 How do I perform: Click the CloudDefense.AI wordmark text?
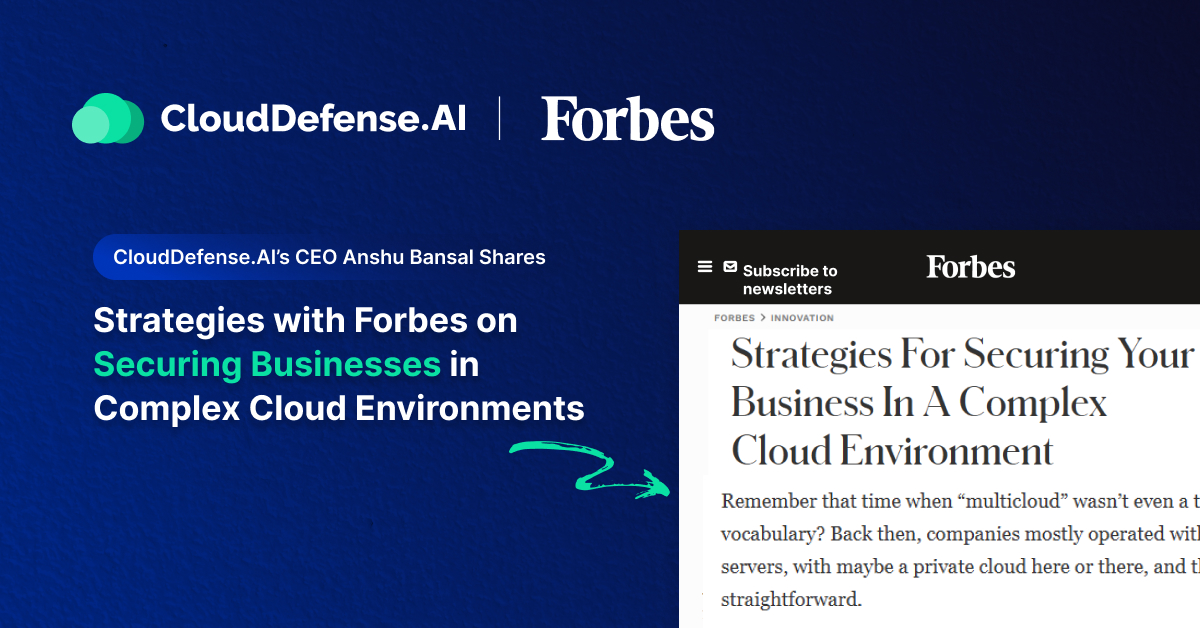point(313,119)
